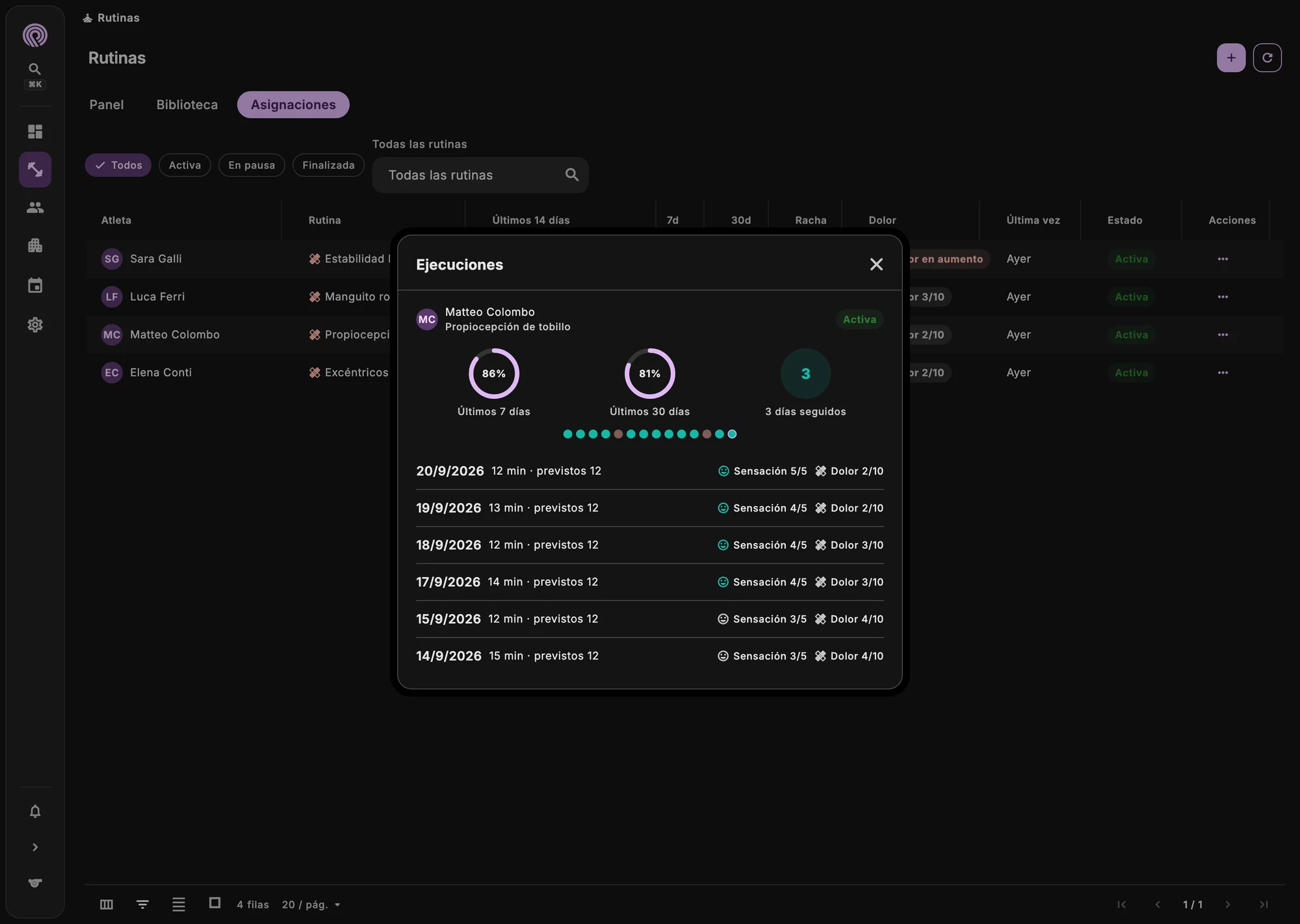1300x924 pixels.
Task: Open the search icon in sidebar
Action: pyautogui.click(x=35, y=69)
